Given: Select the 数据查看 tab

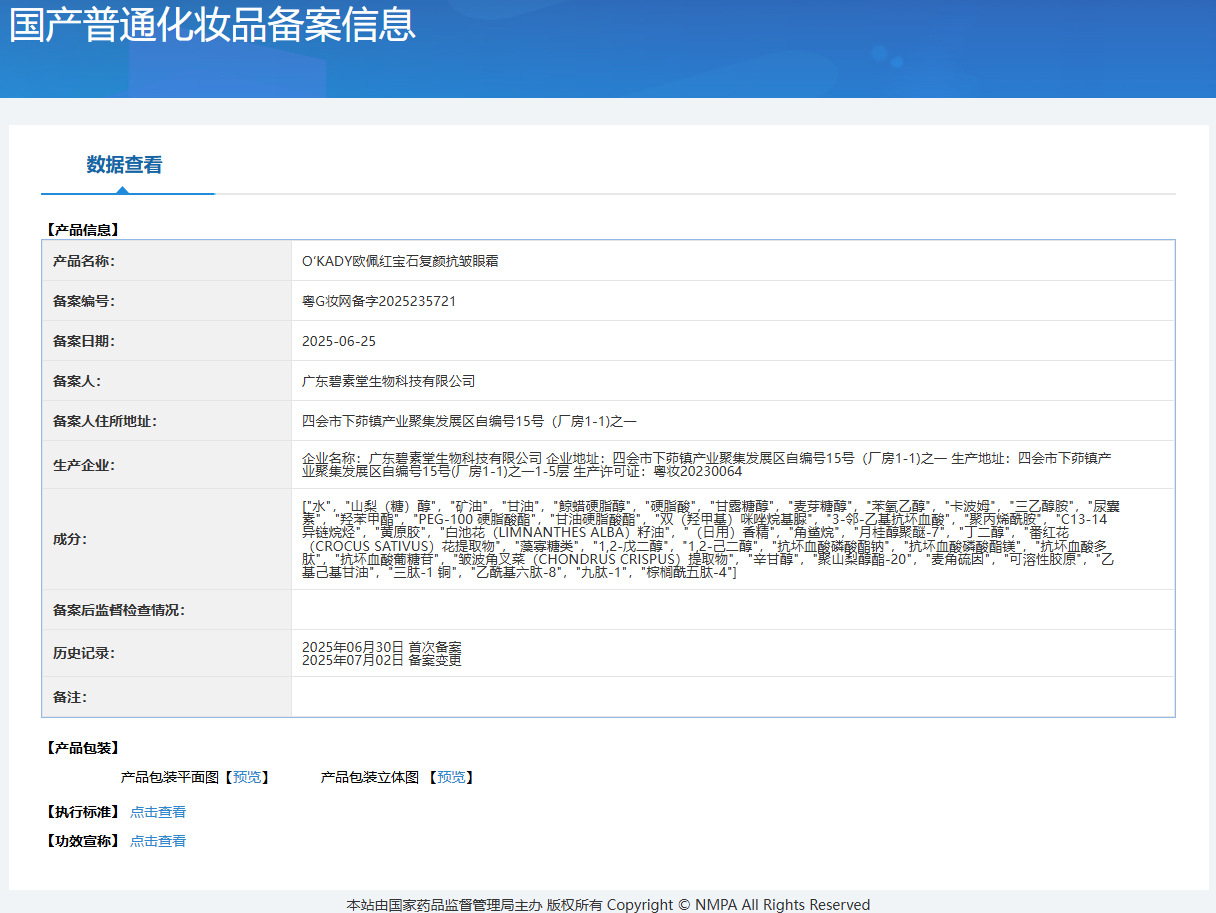Looking at the screenshot, I should pyautogui.click(x=124, y=165).
